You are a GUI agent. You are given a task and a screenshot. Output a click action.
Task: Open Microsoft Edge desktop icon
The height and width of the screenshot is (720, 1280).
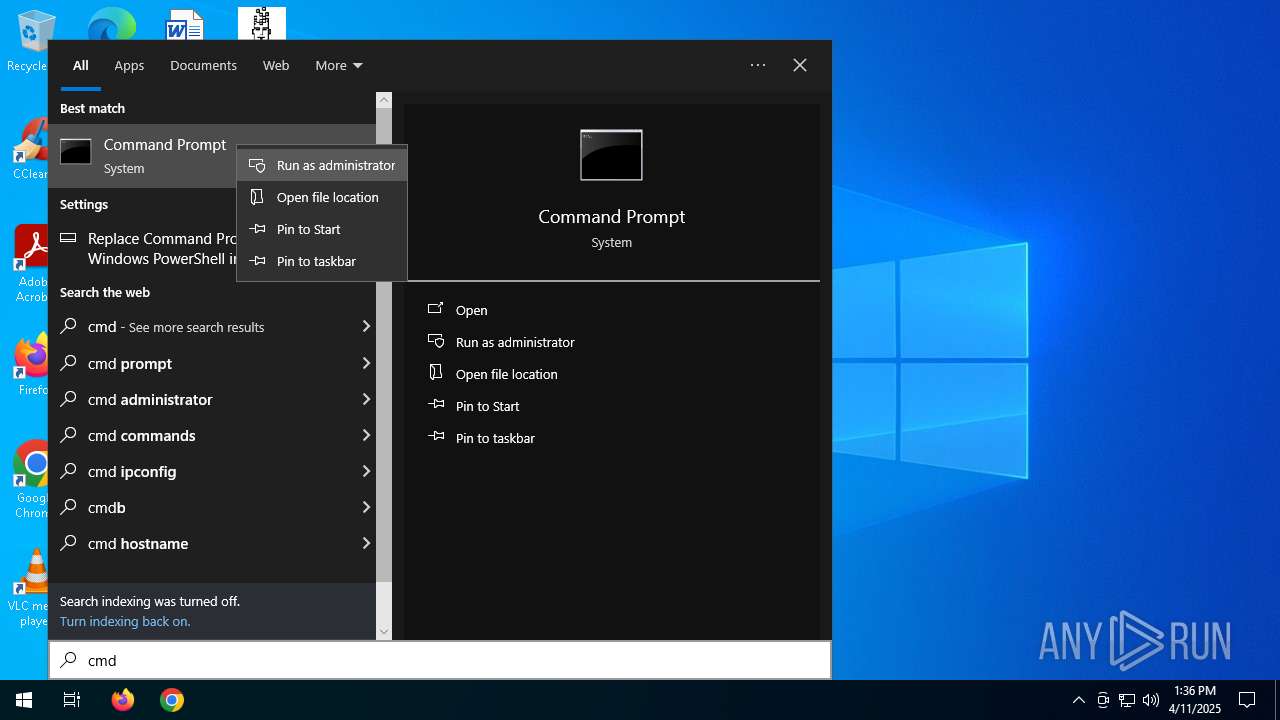(112, 24)
